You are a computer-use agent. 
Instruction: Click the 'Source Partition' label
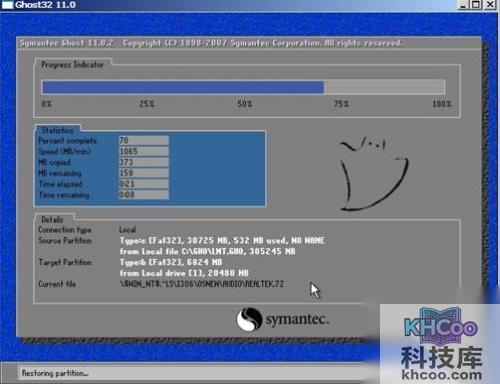(65, 241)
